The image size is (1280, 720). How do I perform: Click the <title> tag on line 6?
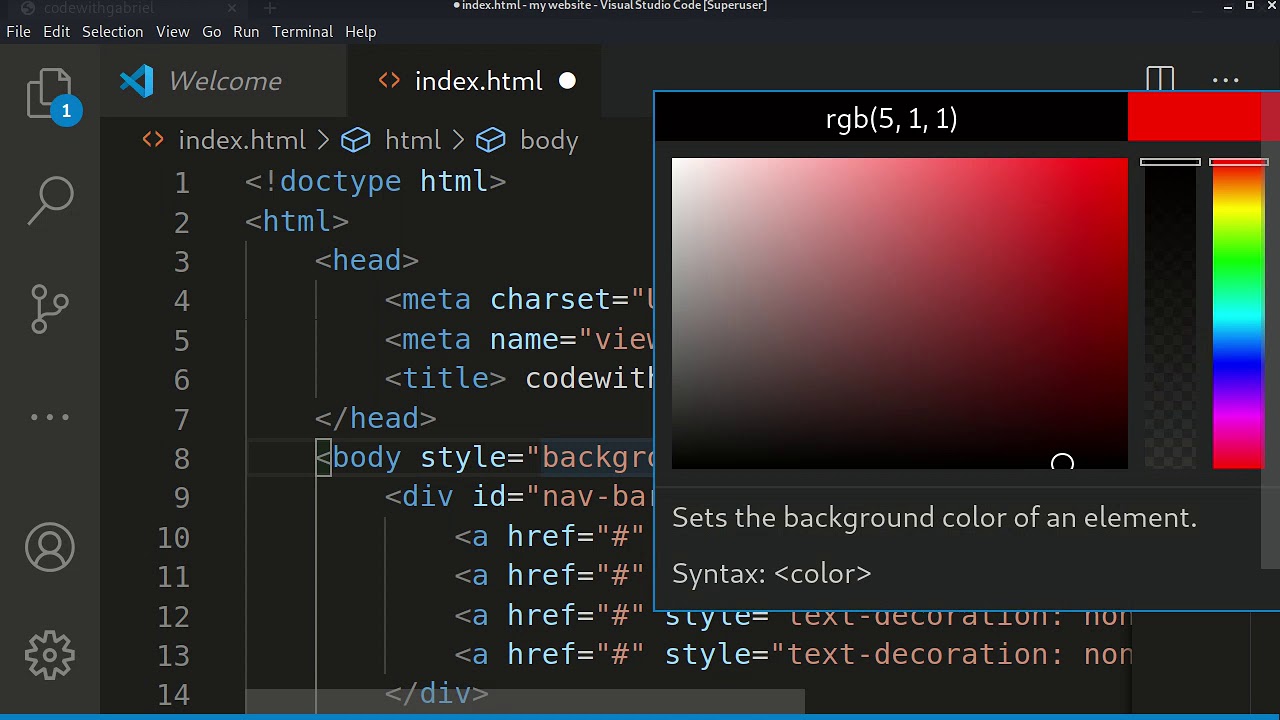point(446,378)
